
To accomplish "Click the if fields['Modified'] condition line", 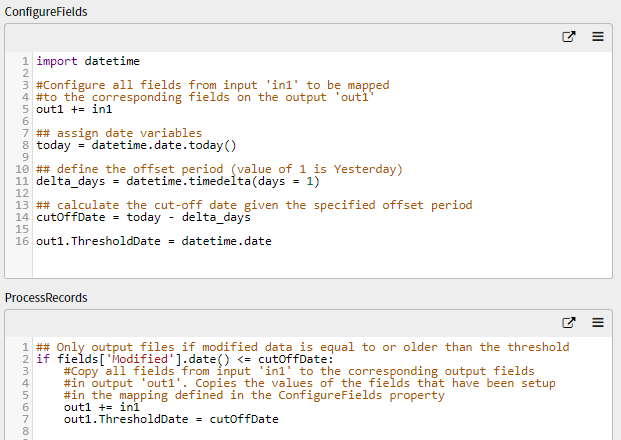I will (x=185, y=359).
